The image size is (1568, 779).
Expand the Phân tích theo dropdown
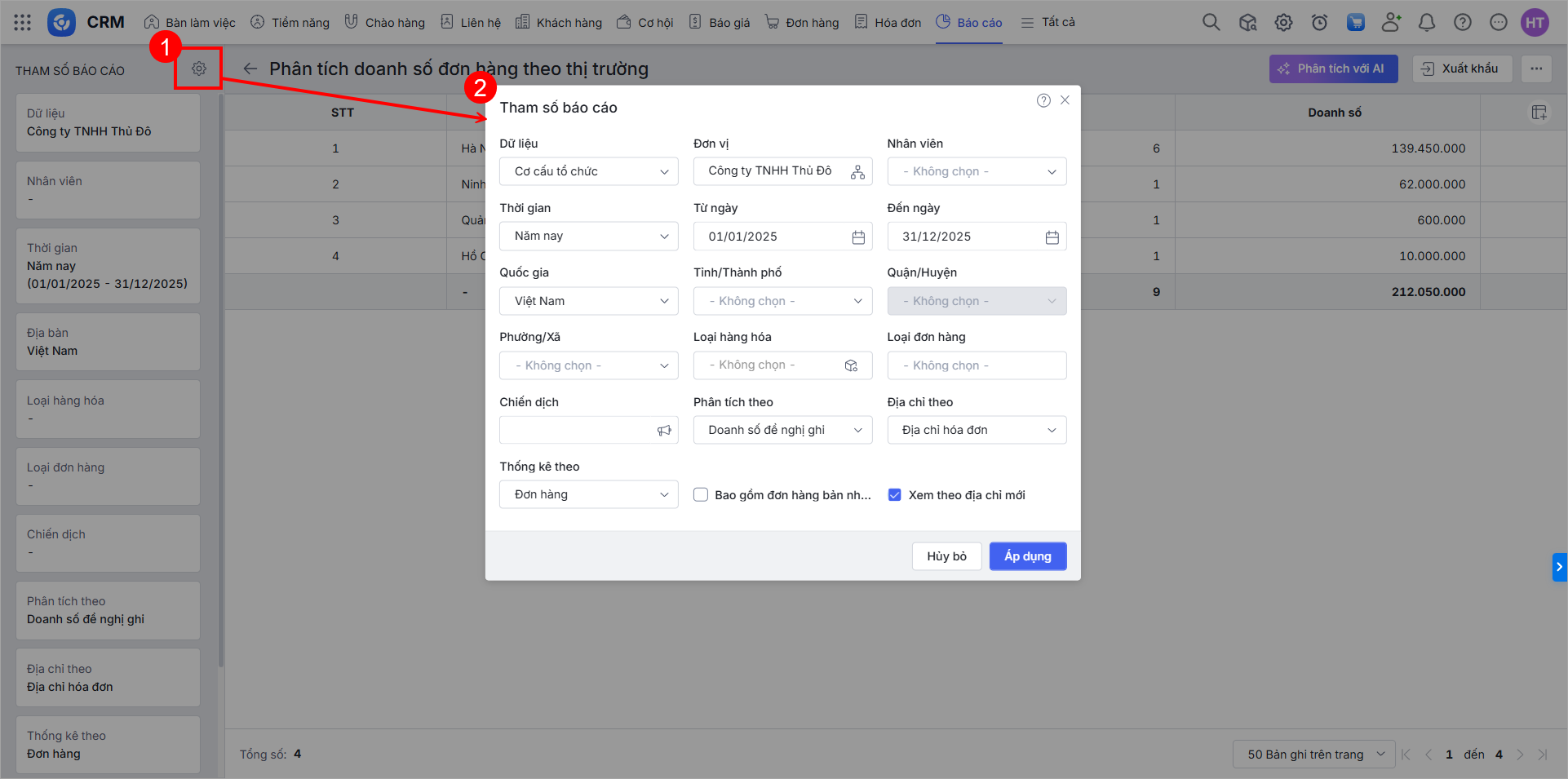[782, 431]
